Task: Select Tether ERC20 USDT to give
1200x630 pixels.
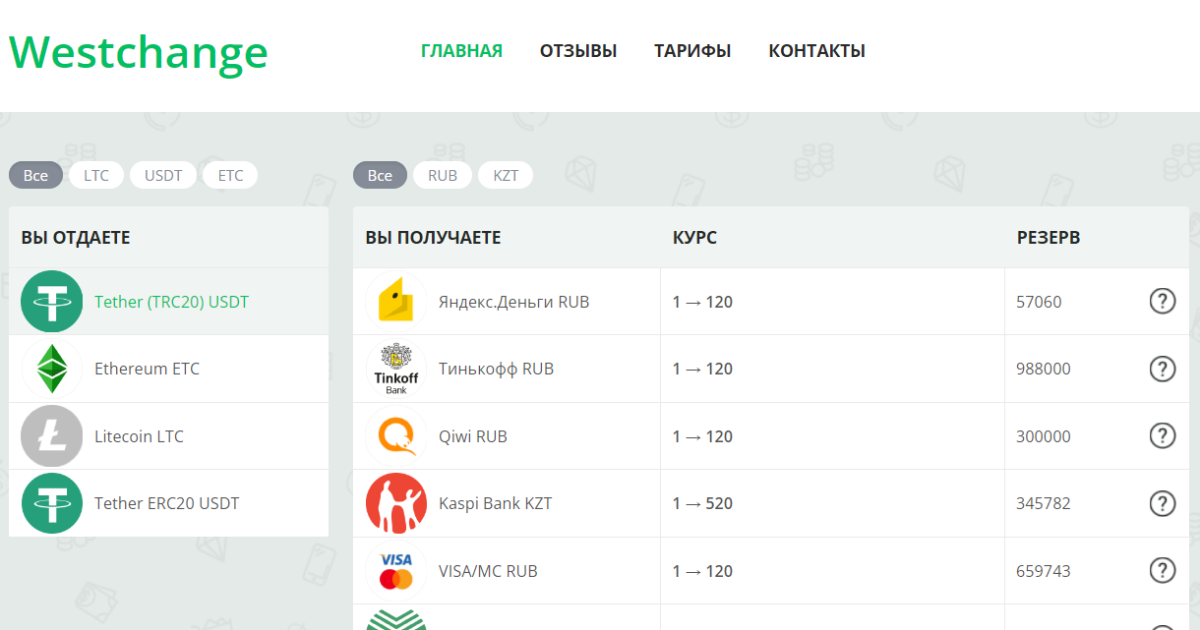Action: (169, 503)
